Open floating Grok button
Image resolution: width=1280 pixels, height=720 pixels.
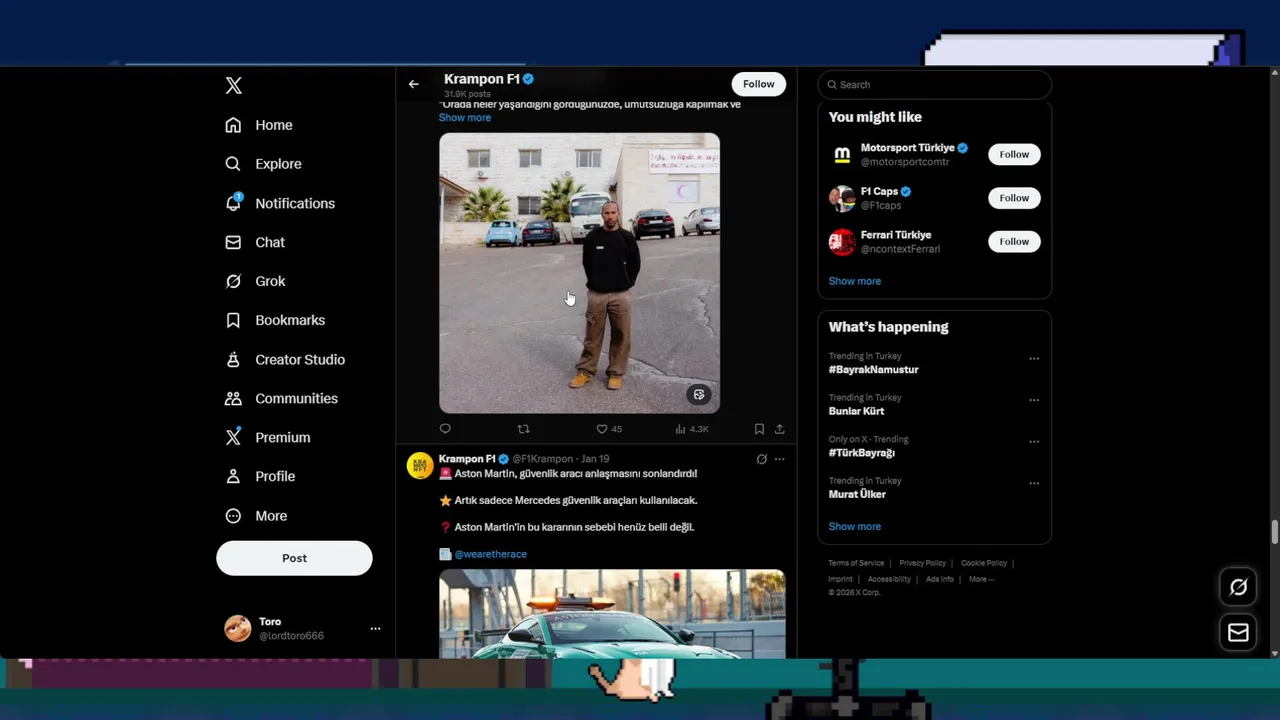[1238, 588]
